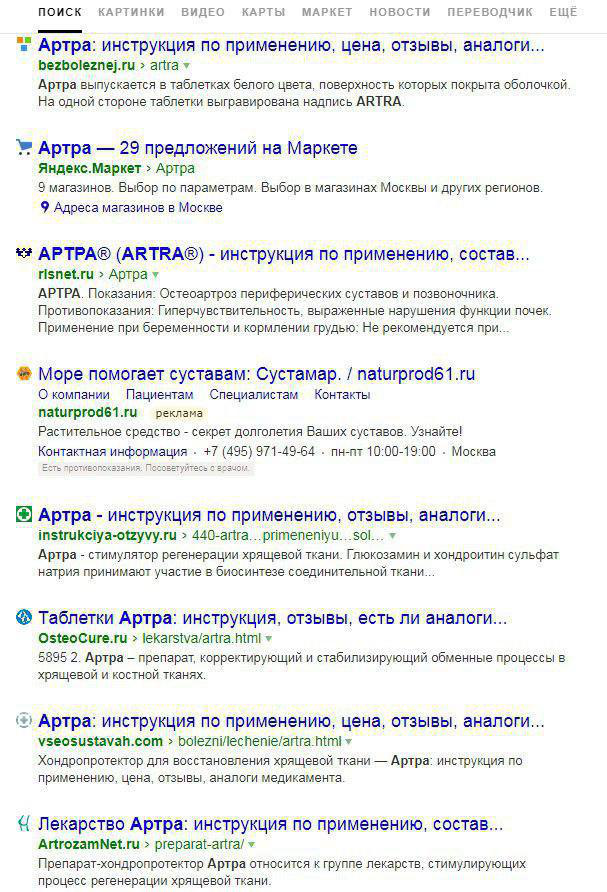This screenshot has width=607, height=892.
Task: Expand dropdown arrow after instrukciya-otzyvy.ru URL
Action: [x=392, y=536]
